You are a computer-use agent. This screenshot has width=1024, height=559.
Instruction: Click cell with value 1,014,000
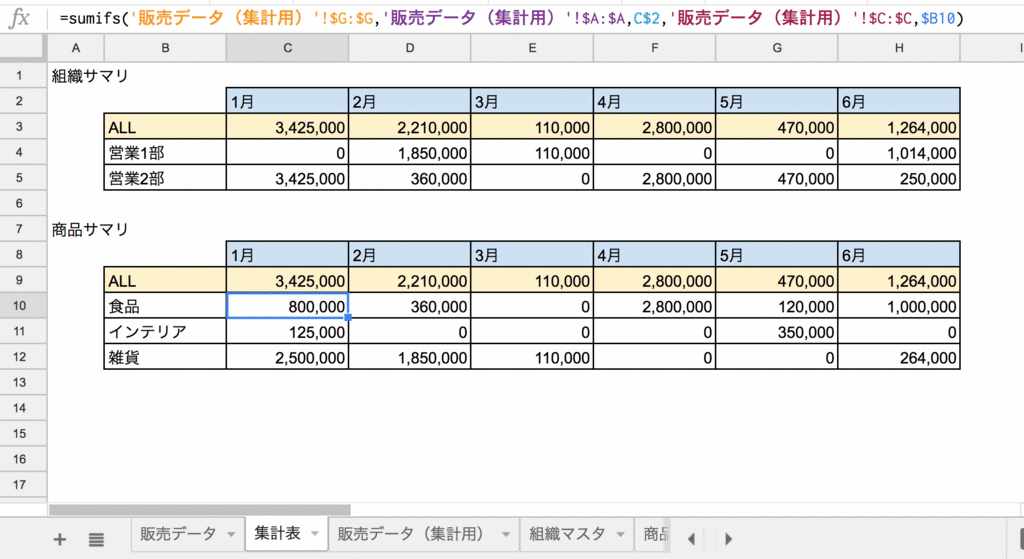coord(899,152)
